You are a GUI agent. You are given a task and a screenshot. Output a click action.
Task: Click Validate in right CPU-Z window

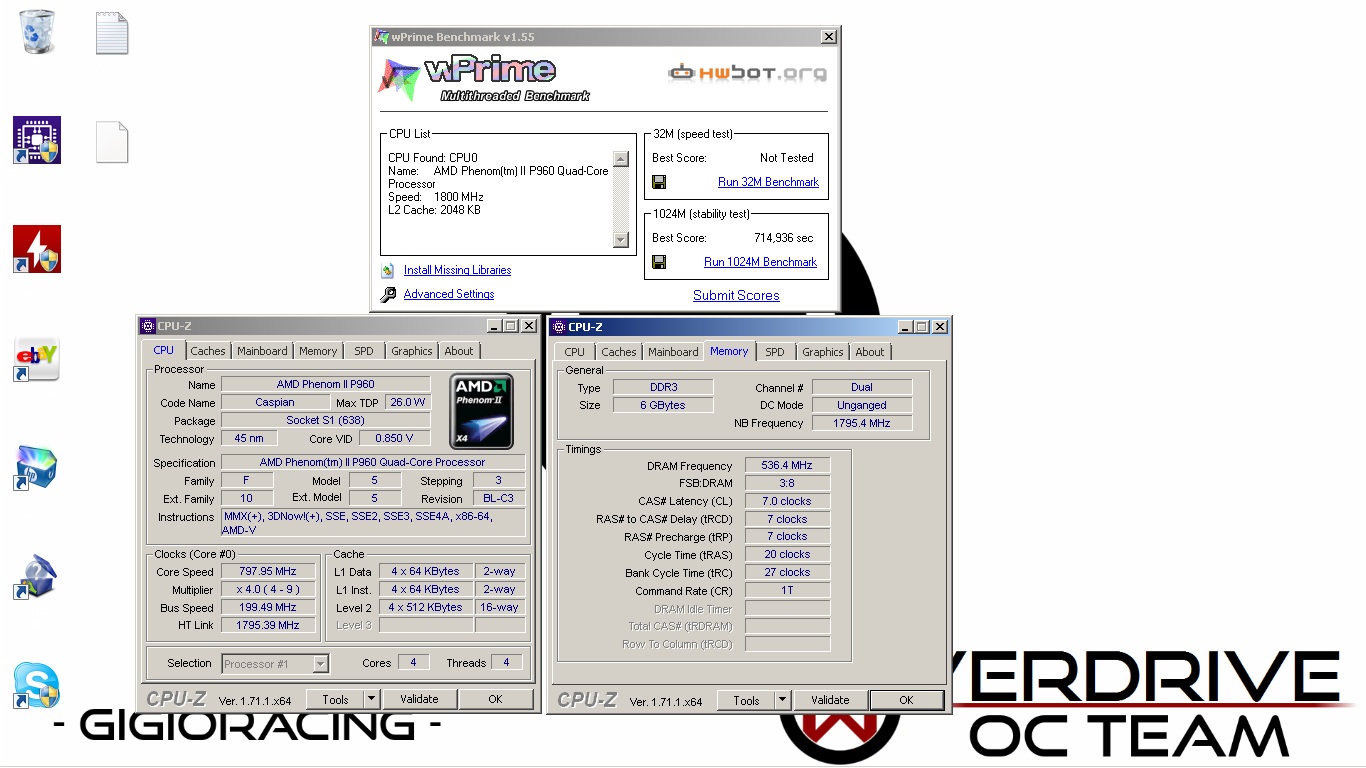pyautogui.click(x=831, y=700)
